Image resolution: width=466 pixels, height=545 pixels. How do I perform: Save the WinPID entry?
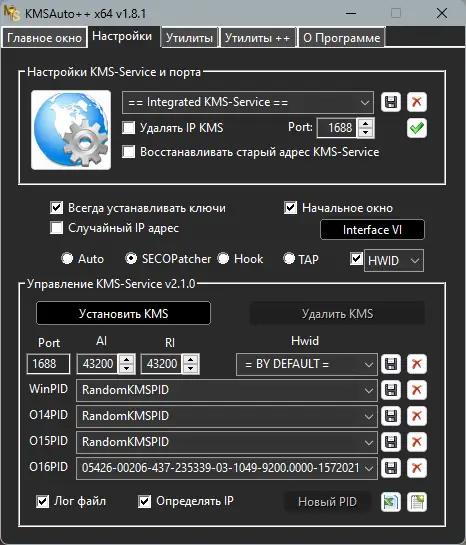pyautogui.click(x=391, y=390)
